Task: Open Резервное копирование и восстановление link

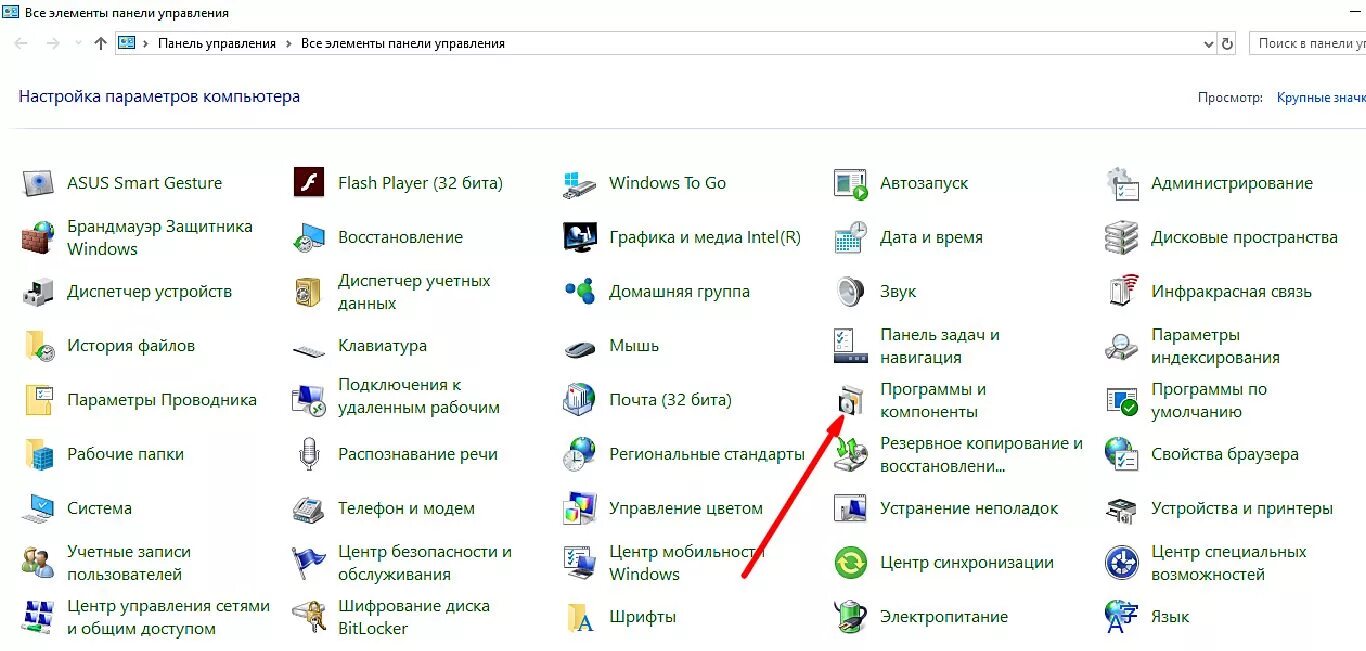Action: click(x=981, y=454)
